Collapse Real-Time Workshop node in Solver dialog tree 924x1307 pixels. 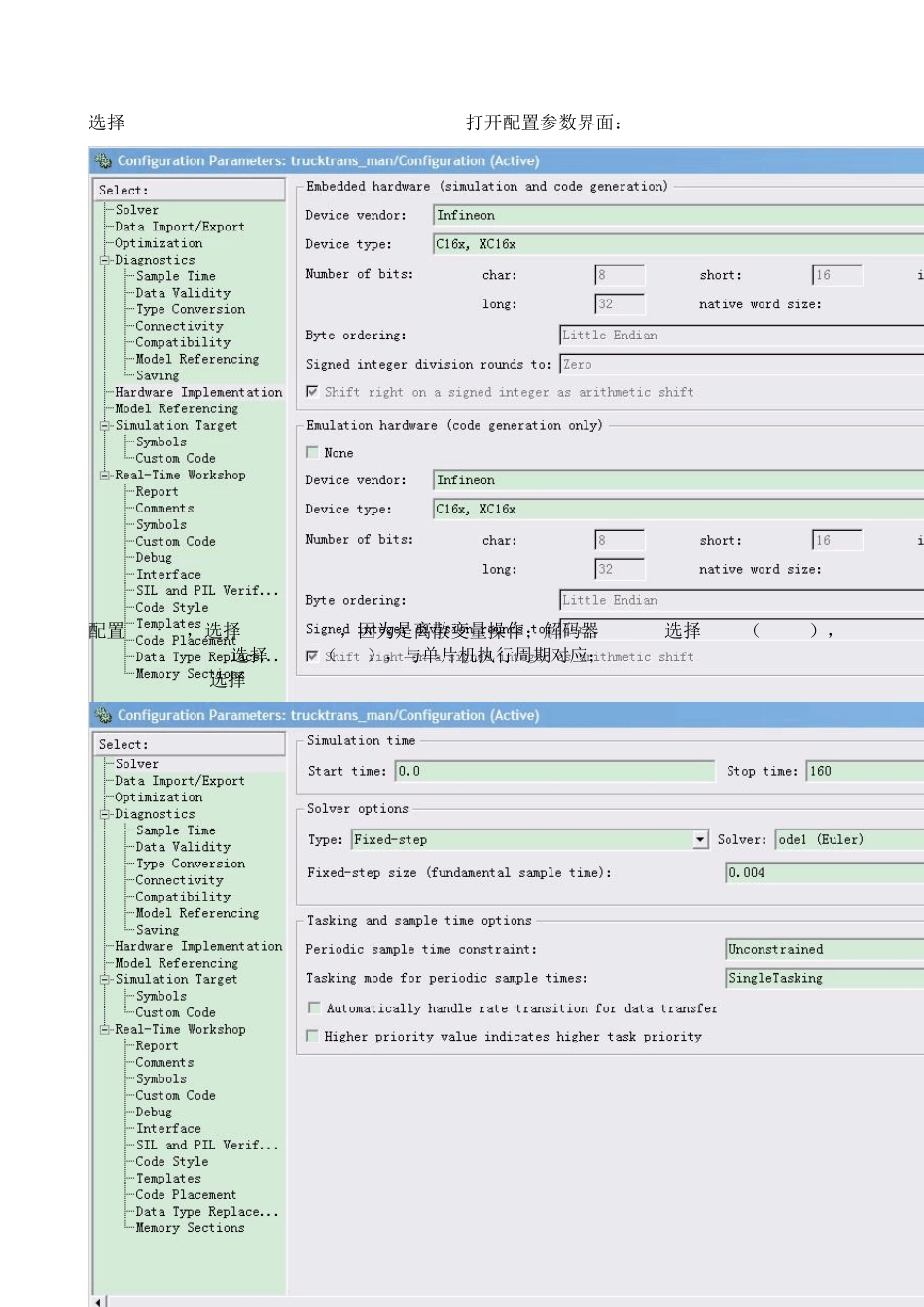104,1029
